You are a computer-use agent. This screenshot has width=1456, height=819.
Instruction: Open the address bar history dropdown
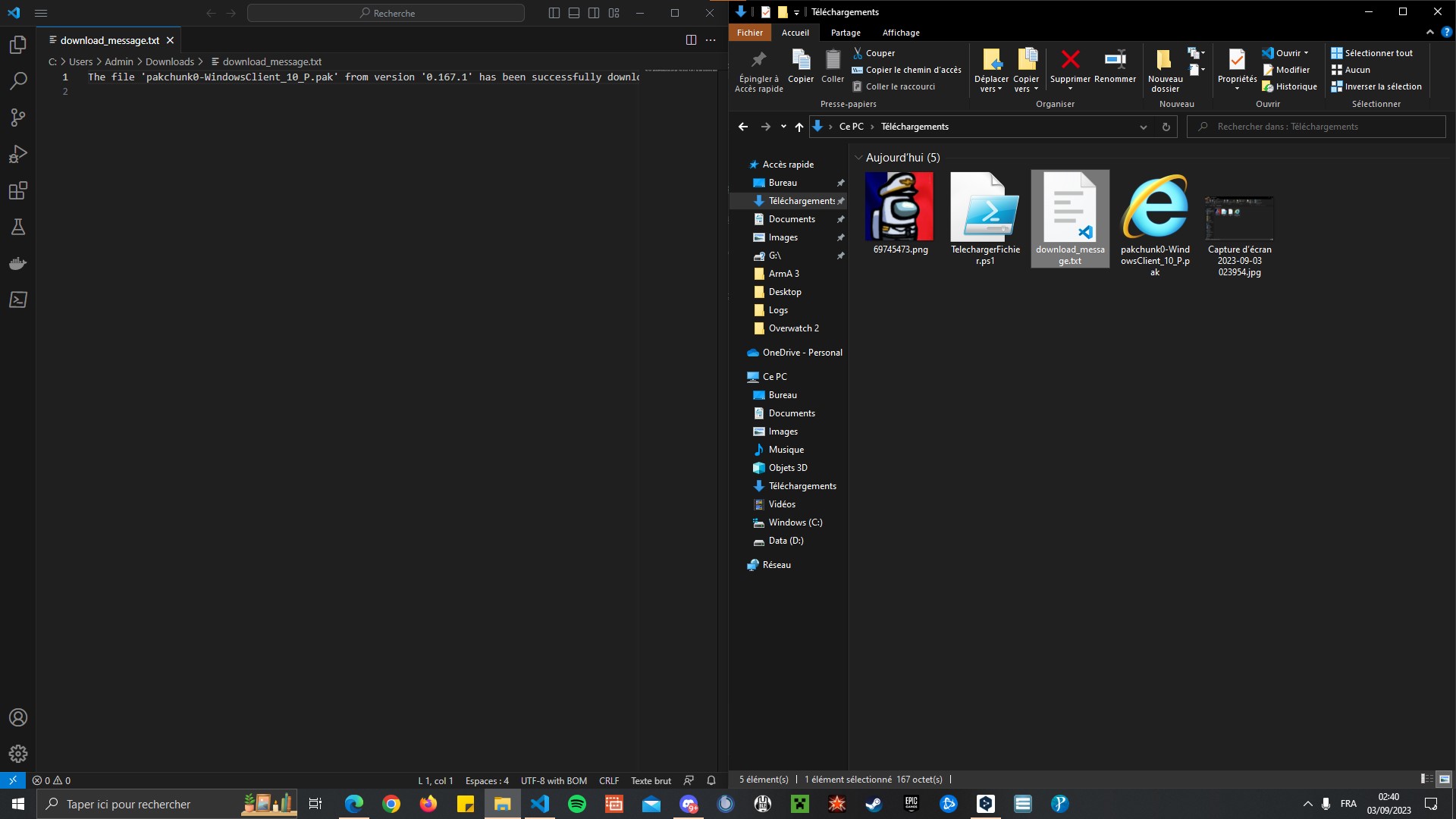[1143, 127]
